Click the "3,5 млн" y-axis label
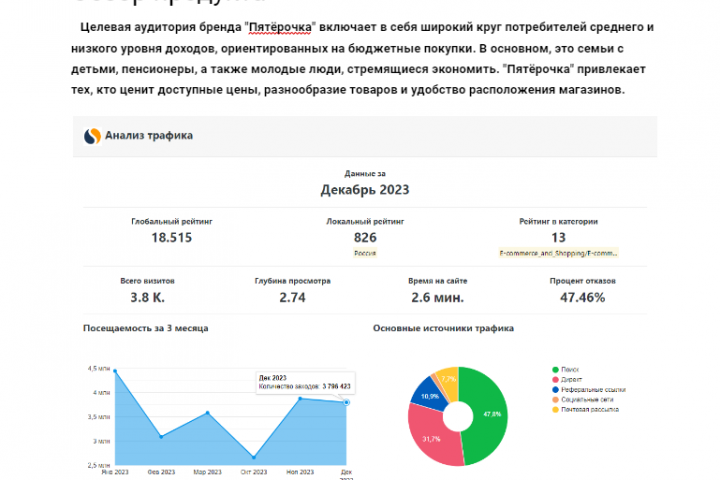Image resolution: width=720 pixels, height=480 pixels. point(99,417)
